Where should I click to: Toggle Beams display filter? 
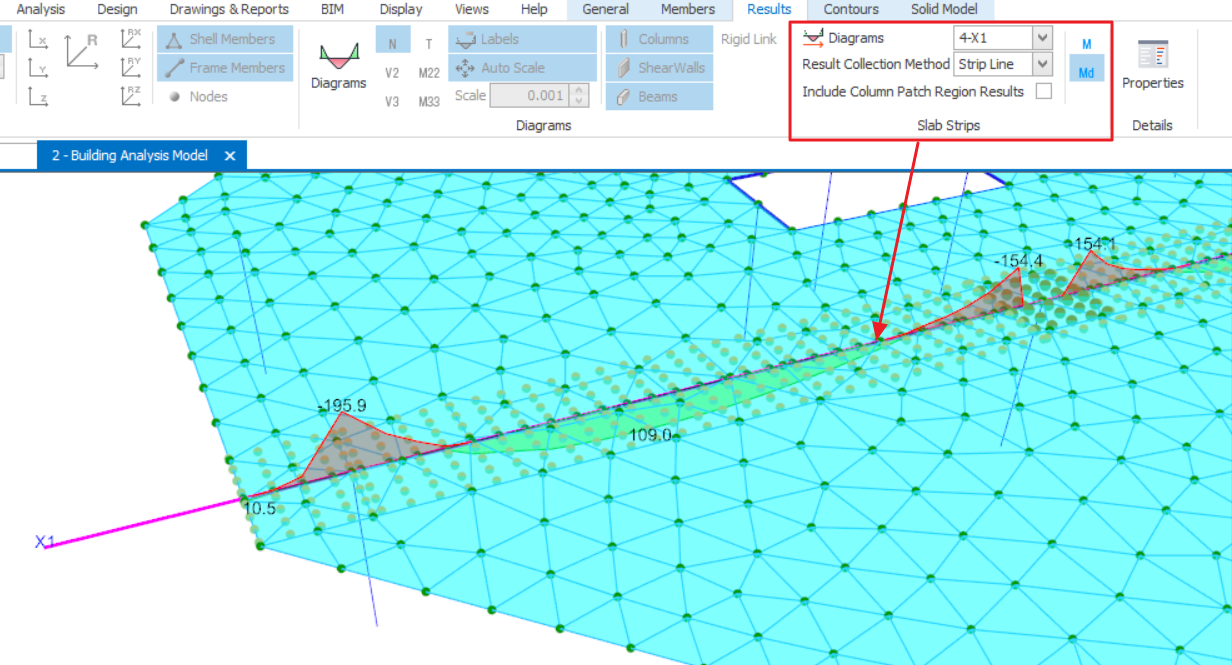point(658,97)
